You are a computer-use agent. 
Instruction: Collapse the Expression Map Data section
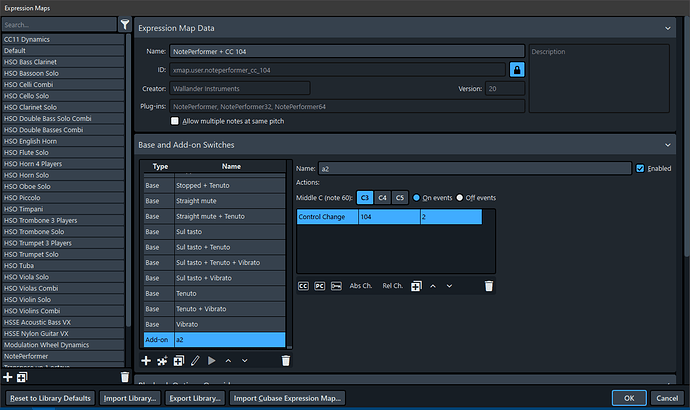[668, 28]
